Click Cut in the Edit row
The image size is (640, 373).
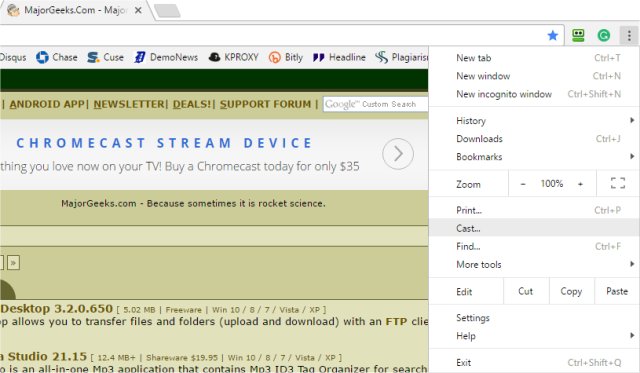point(526,291)
